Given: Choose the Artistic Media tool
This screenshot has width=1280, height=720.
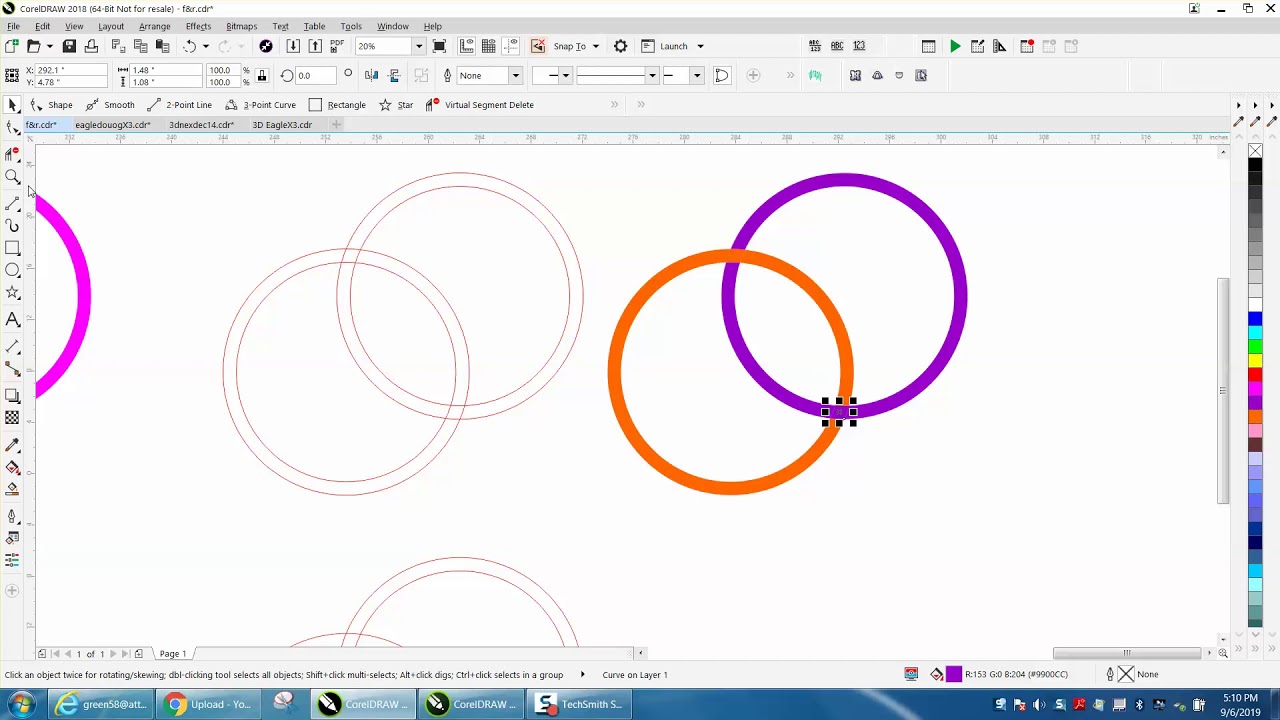Looking at the screenshot, I should [x=12, y=226].
